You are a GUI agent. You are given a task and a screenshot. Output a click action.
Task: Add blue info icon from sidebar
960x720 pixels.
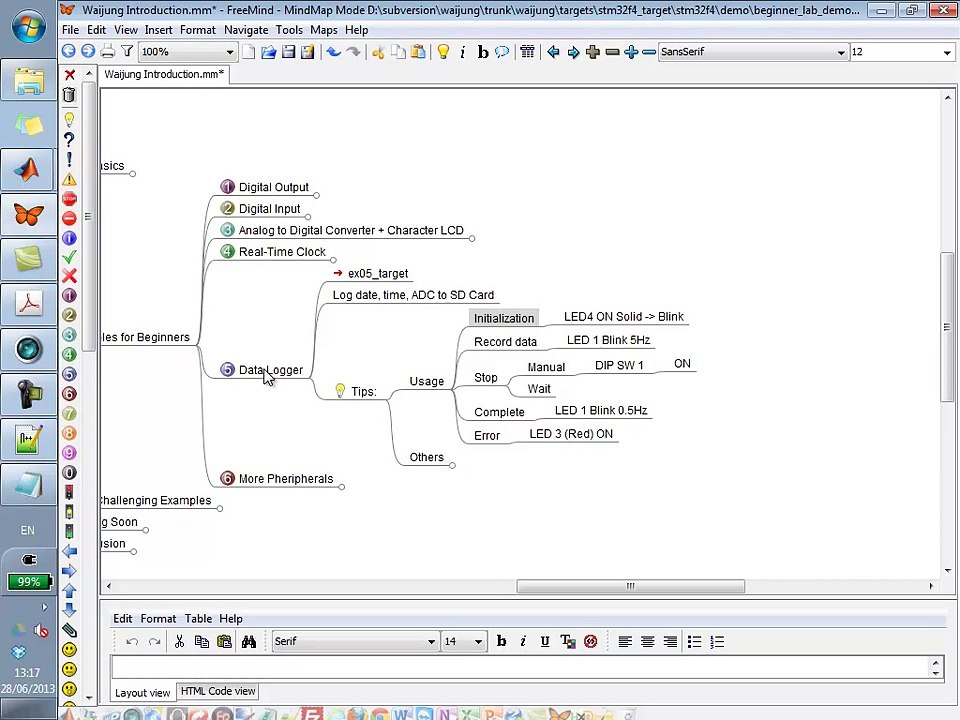69,238
